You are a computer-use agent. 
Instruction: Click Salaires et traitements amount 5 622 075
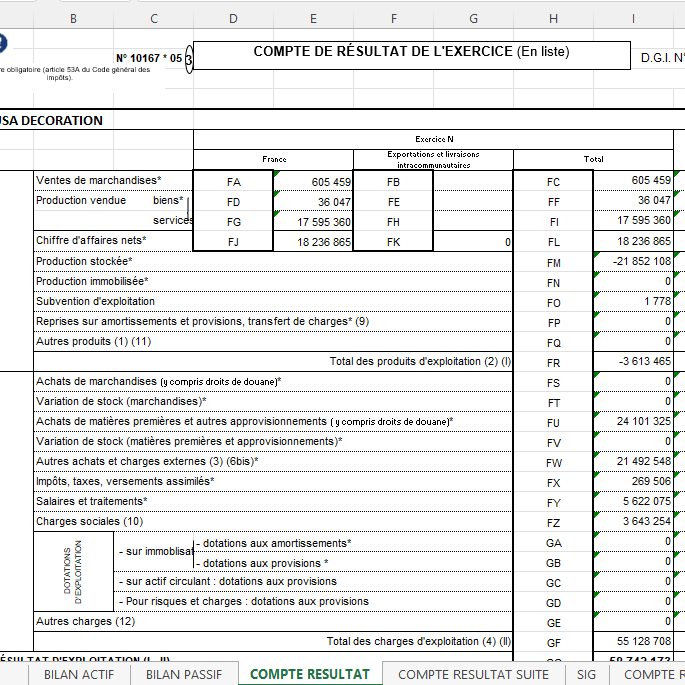coord(633,502)
